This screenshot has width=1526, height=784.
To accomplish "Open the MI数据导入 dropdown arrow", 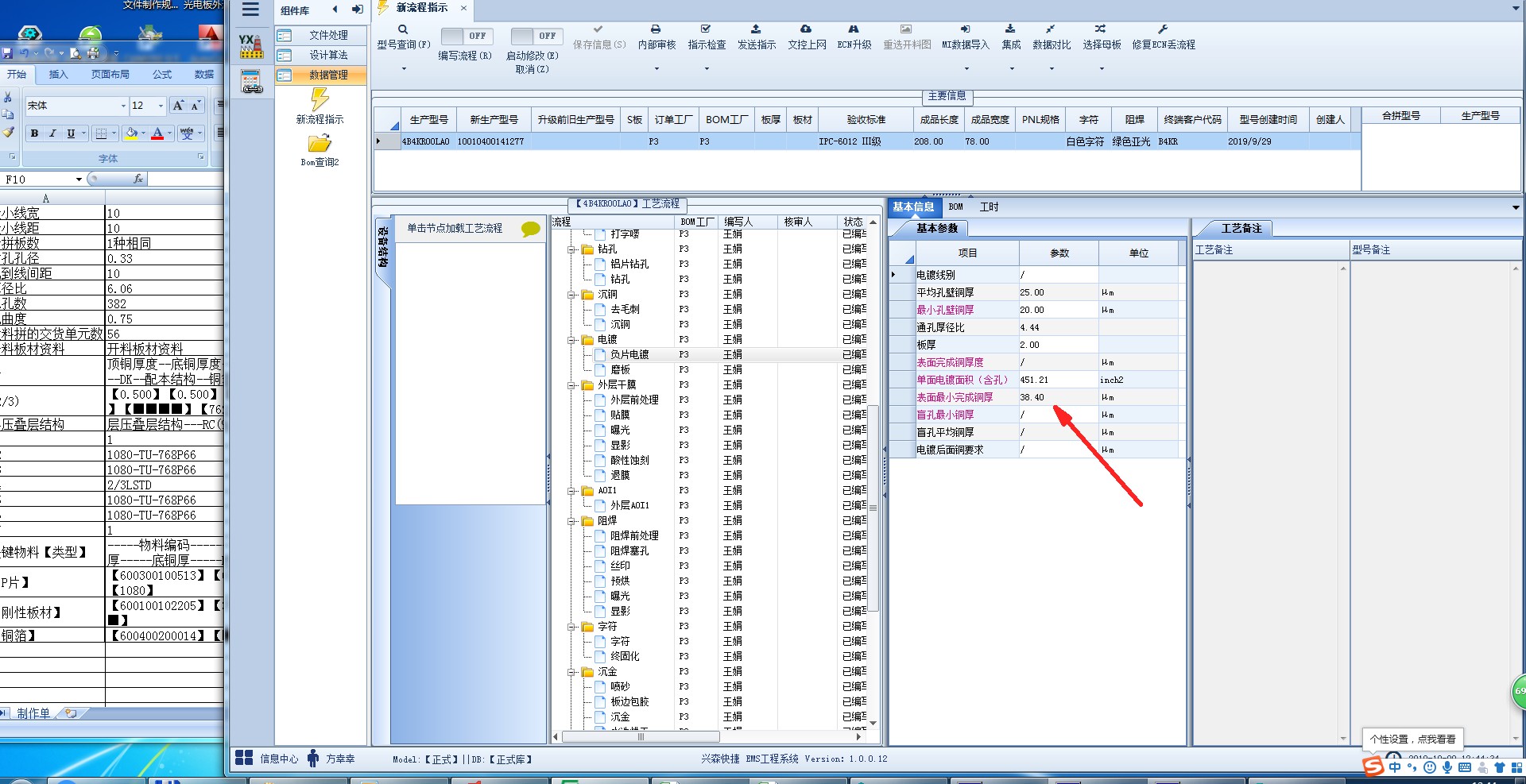I will (966, 69).
